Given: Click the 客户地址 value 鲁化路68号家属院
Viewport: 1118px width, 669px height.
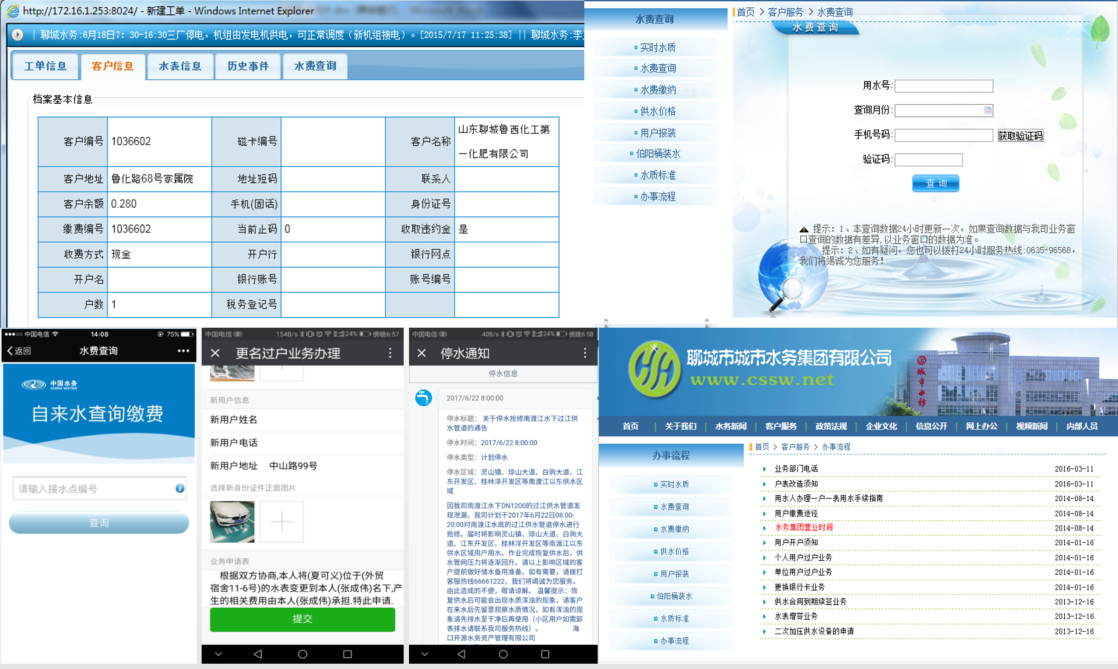Looking at the screenshot, I should pyautogui.click(x=152, y=179).
